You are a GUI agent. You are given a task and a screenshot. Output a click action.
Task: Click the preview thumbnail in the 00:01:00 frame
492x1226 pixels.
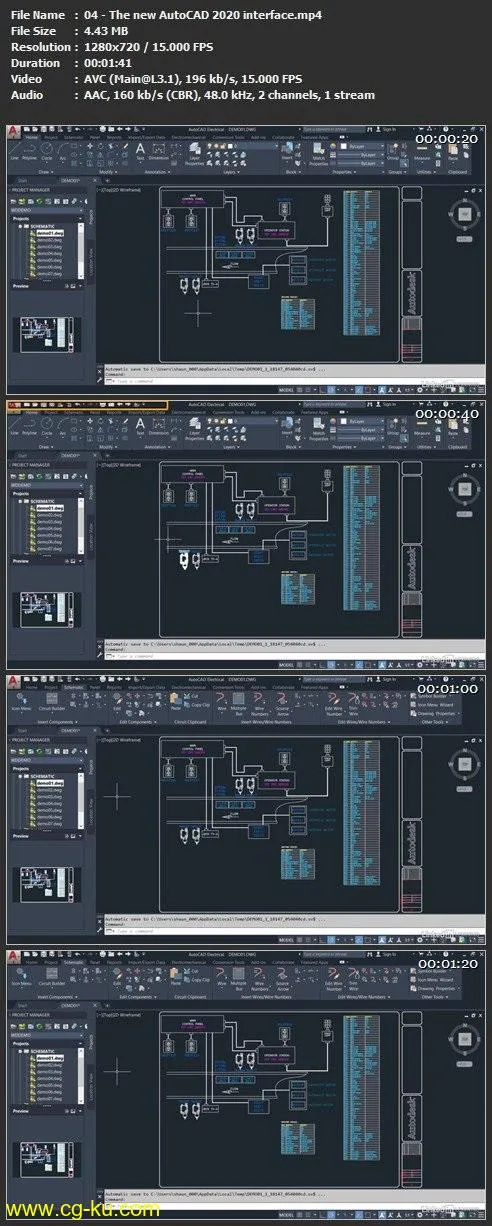tap(45, 884)
